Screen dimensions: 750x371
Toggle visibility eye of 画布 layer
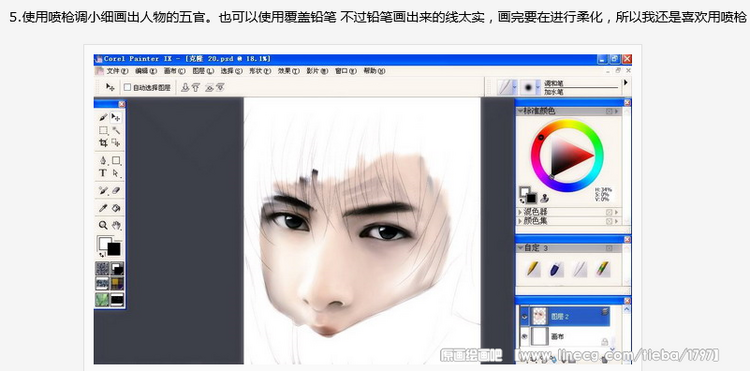pos(524,336)
